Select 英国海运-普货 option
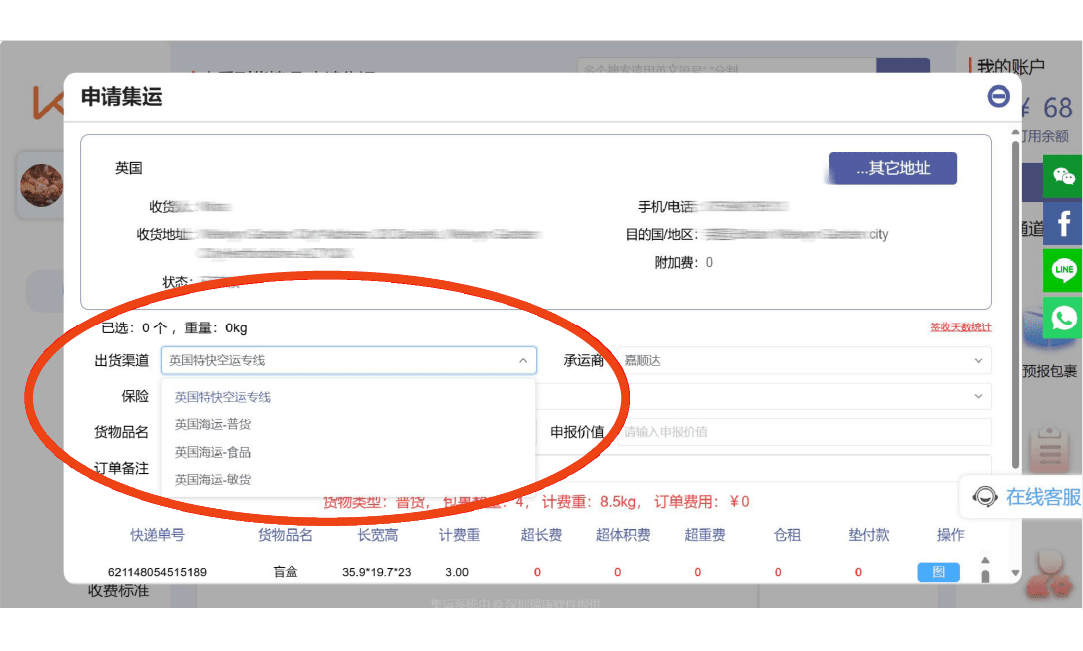 (213, 425)
